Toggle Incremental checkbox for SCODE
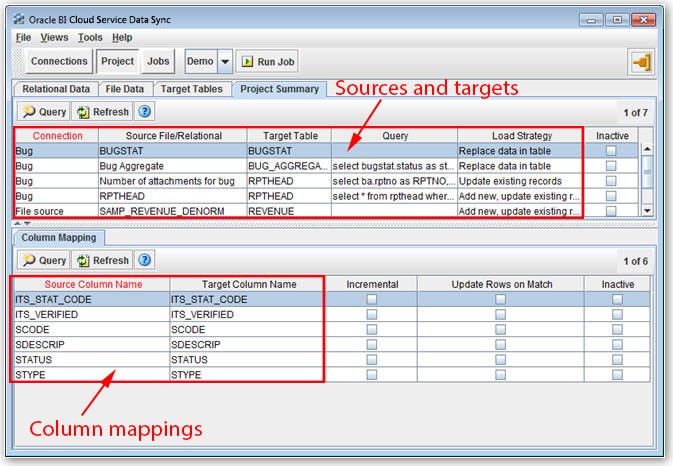The width and height of the screenshot is (673, 466). point(372,330)
